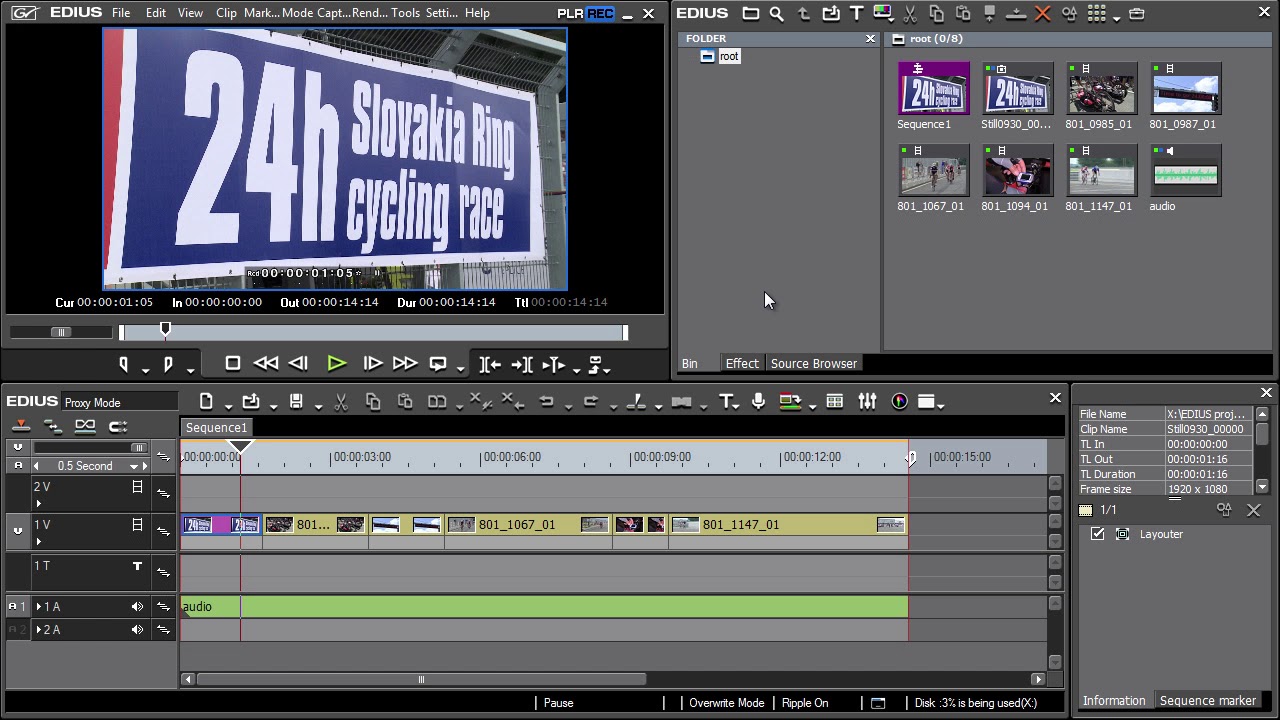The width and height of the screenshot is (1280, 720).
Task: Click the Undo icon in timeline toolbar
Action: [546, 401]
